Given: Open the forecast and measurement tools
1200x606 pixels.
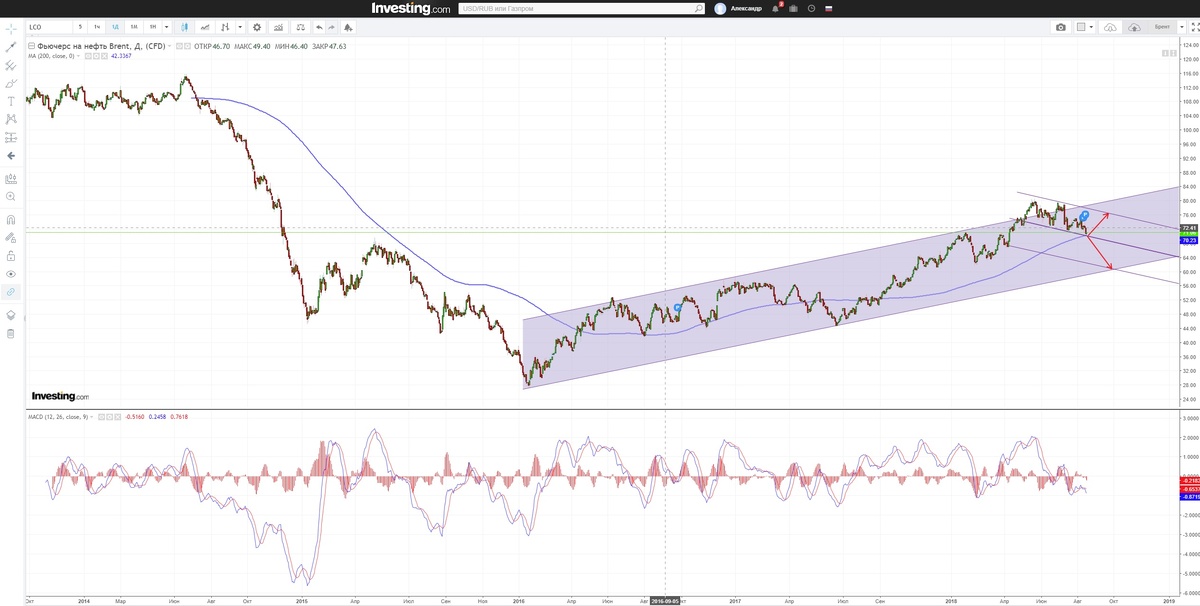Looking at the screenshot, I should [x=11, y=137].
